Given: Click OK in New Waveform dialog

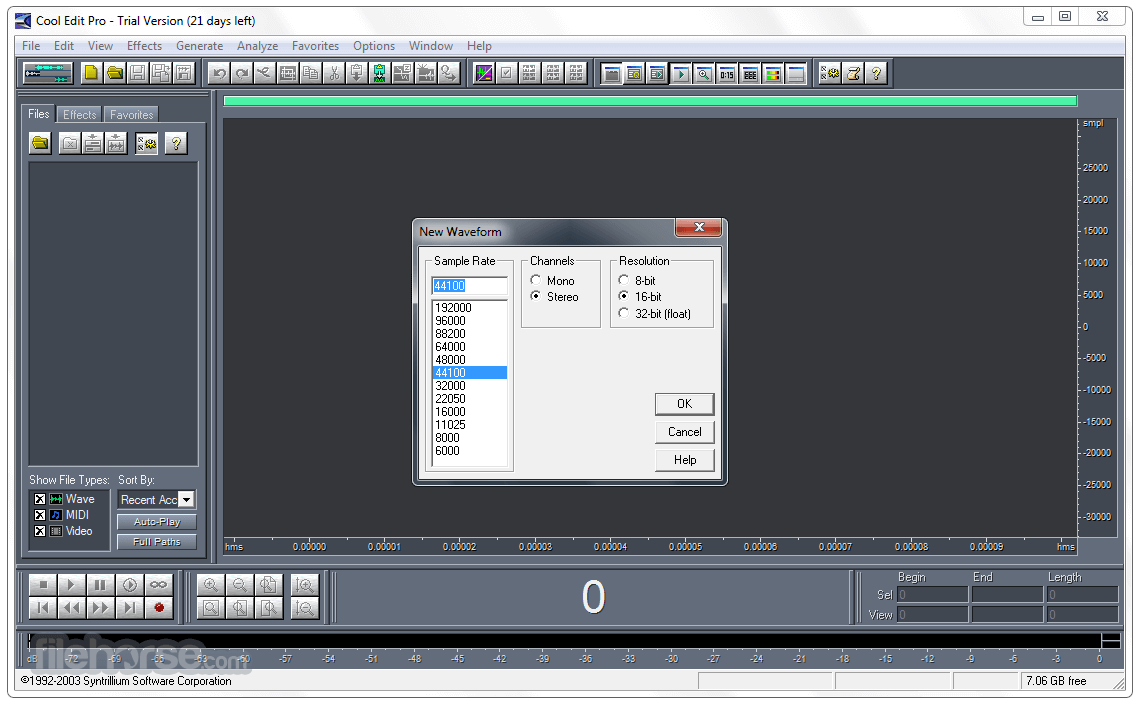Looking at the screenshot, I should pyautogui.click(x=685, y=404).
